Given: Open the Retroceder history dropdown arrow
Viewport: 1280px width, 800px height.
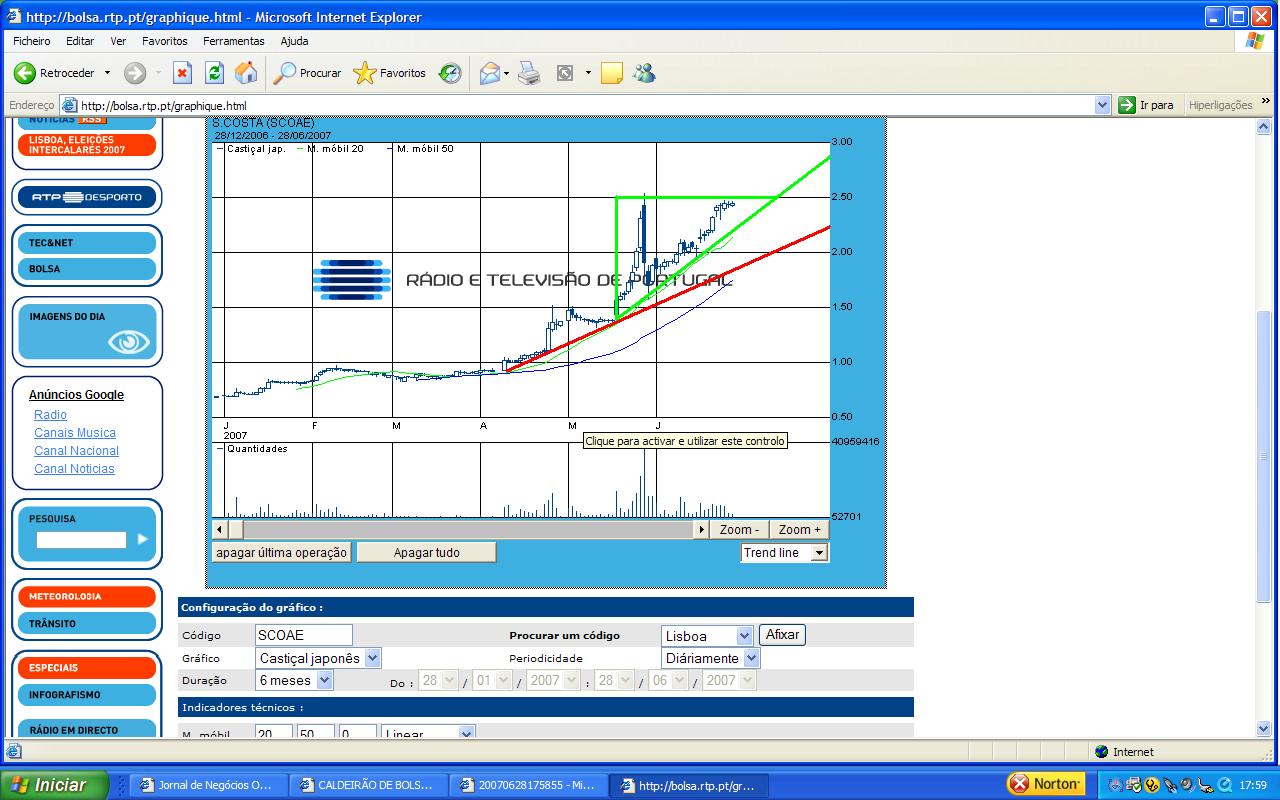Looking at the screenshot, I should [x=107, y=73].
